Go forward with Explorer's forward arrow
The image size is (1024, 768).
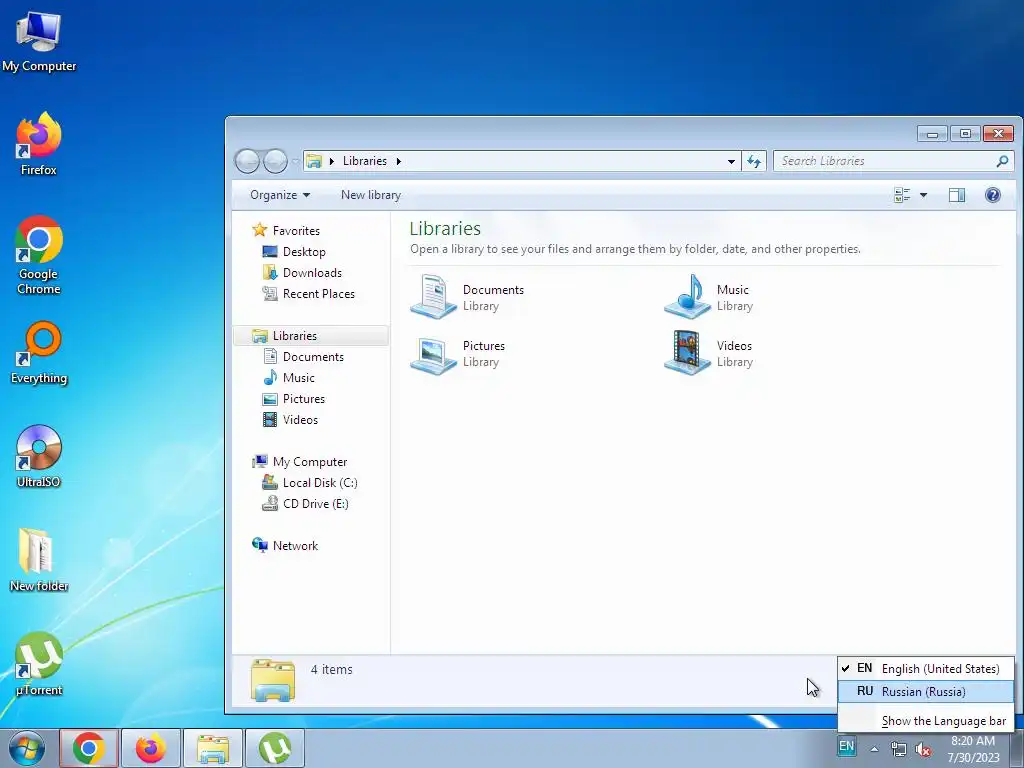point(275,161)
